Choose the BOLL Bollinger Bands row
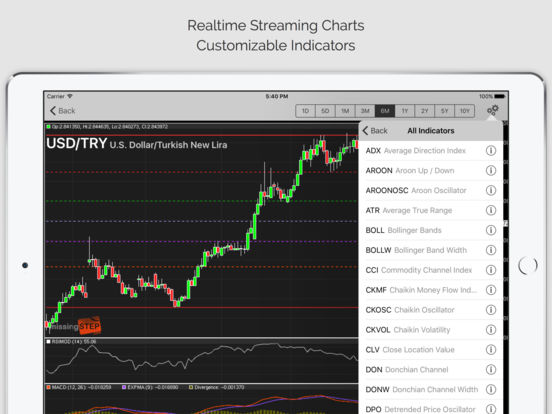 [430, 230]
